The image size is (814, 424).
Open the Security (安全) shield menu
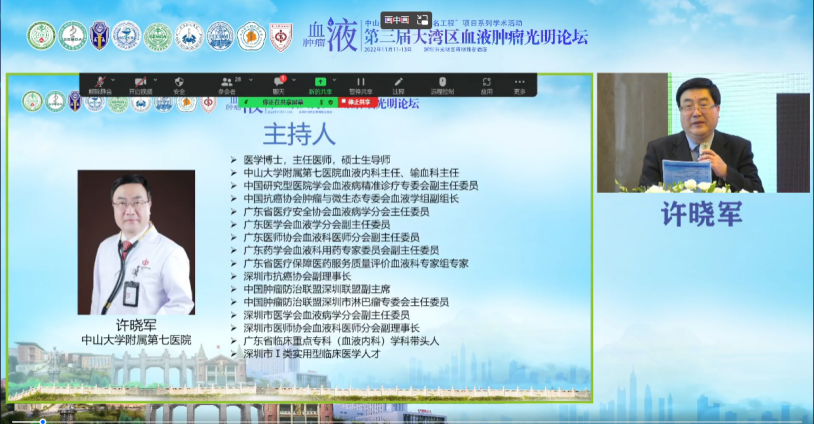[179, 85]
